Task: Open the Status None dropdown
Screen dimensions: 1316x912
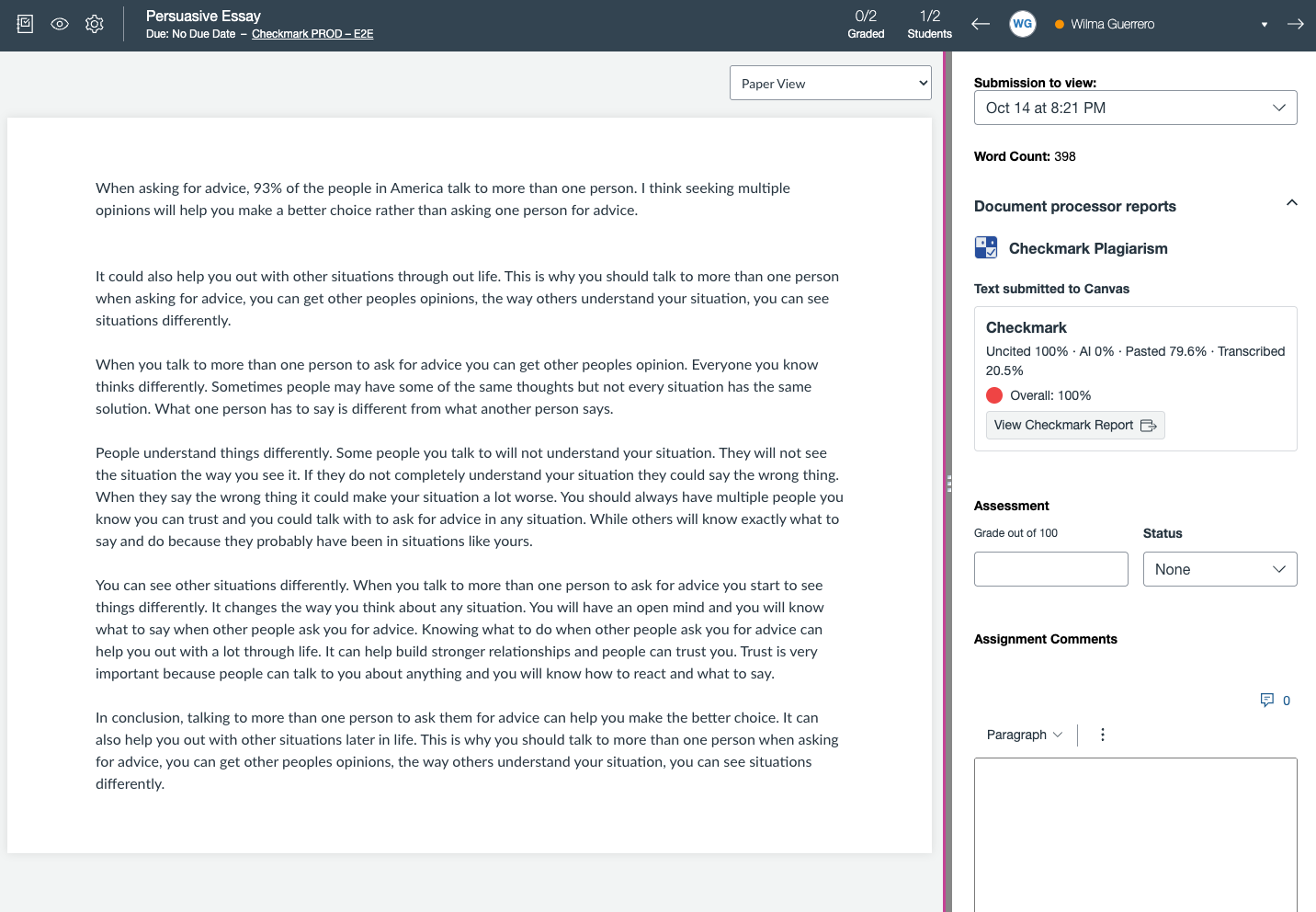Action: click(x=1220, y=569)
